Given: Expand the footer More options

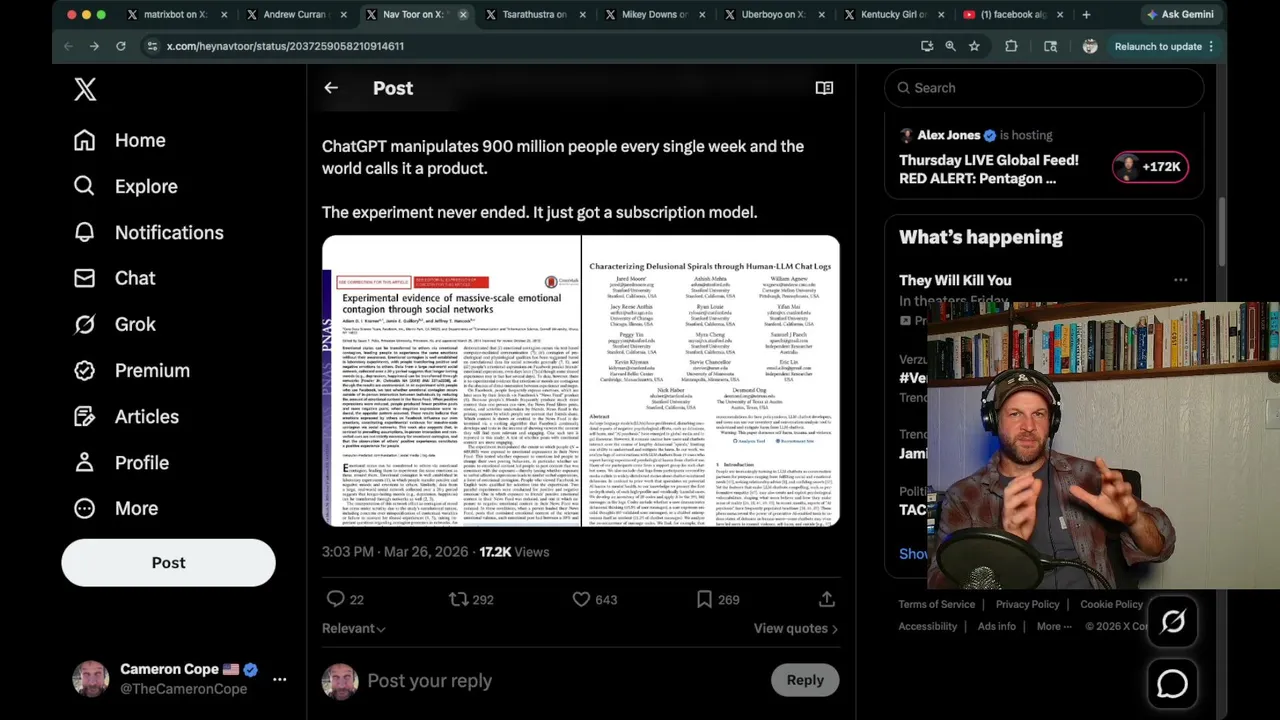Looking at the screenshot, I should tap(1054, 626).
